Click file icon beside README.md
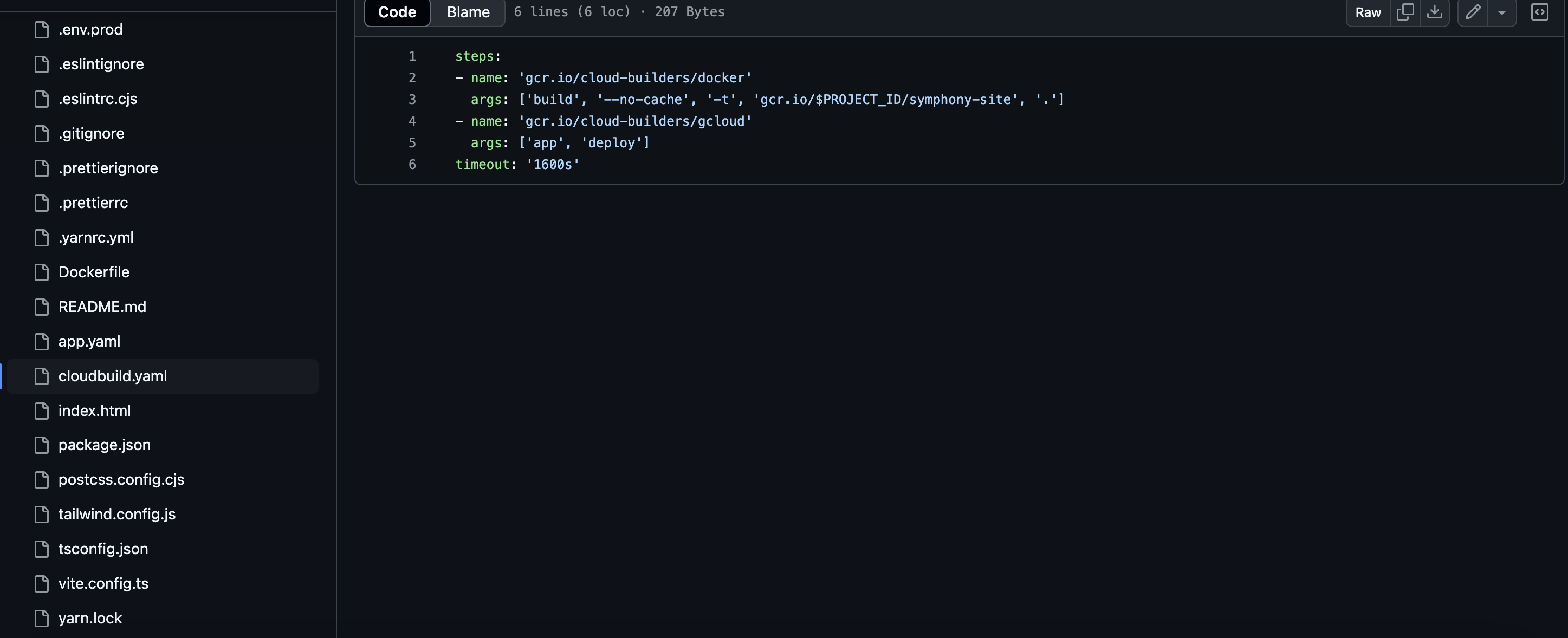 pyautogui.click(x=41, y=307)
